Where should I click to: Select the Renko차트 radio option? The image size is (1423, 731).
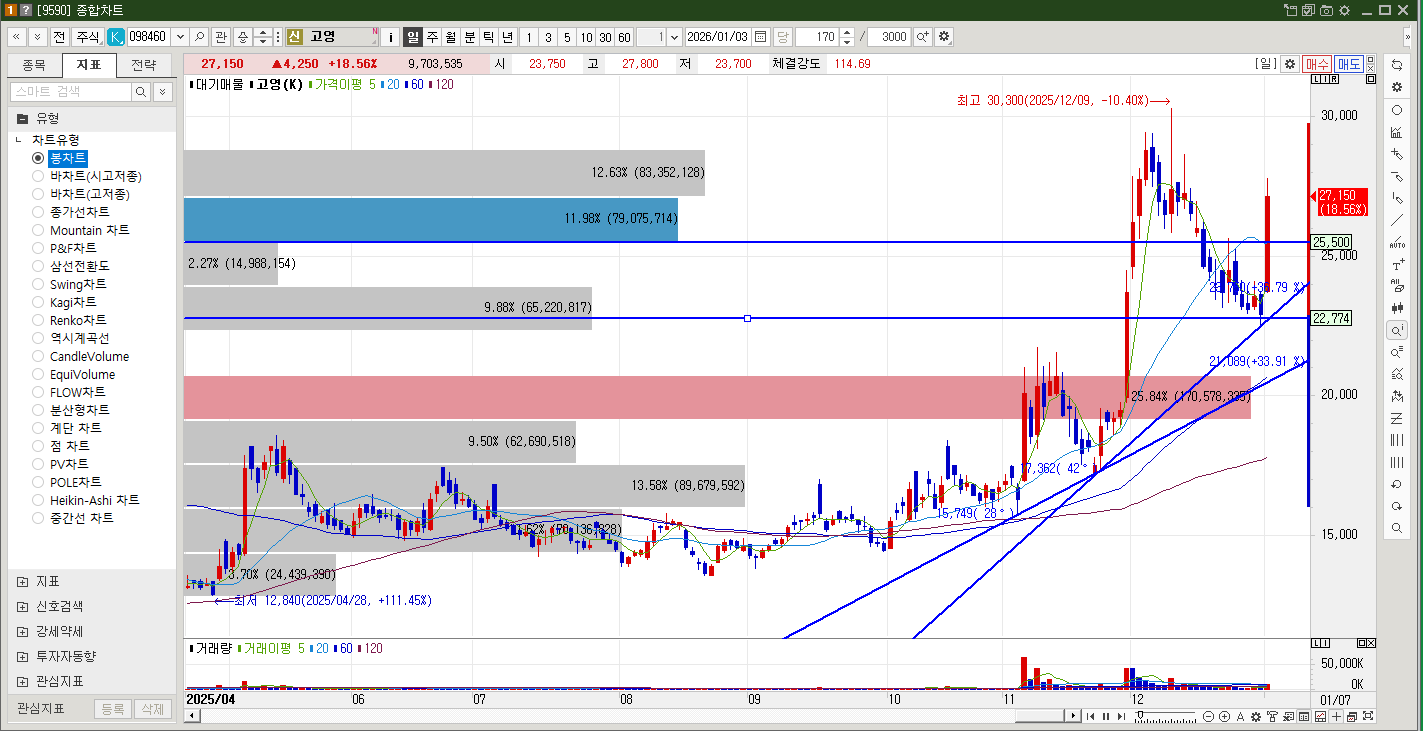[x=38, y=320]
